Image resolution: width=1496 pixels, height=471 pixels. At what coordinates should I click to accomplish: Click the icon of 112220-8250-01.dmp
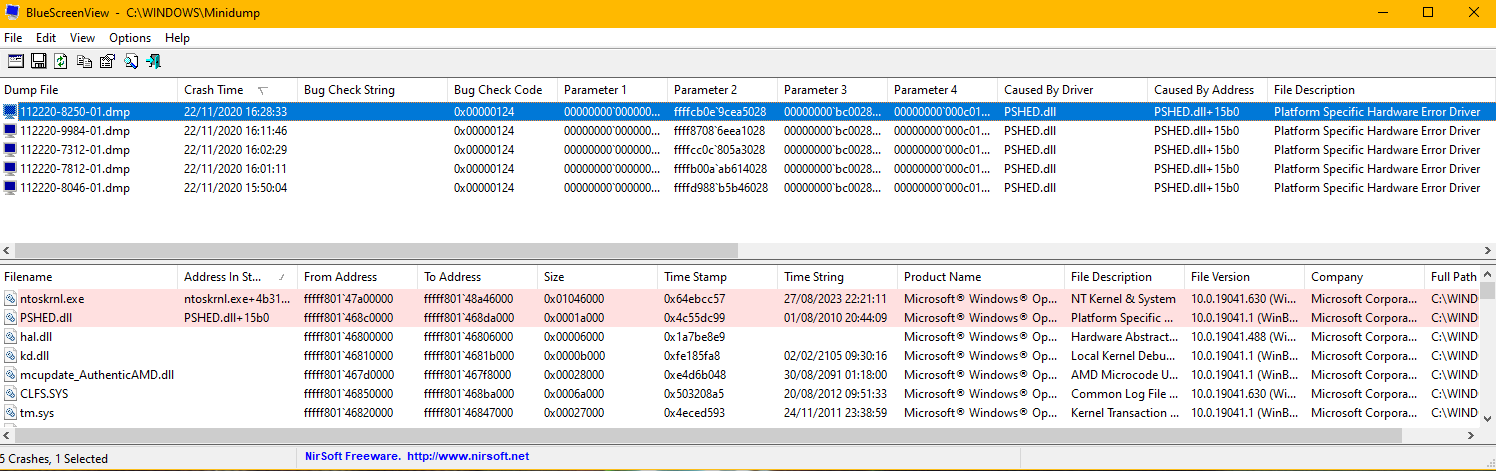(x=11, y=112)
